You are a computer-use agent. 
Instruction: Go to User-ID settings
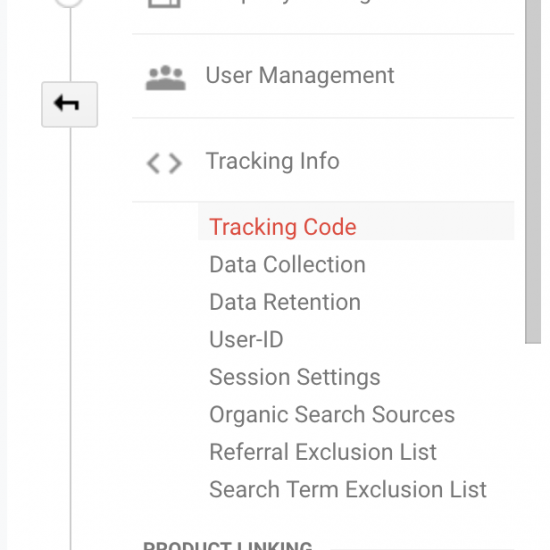pyautogui.click(x=246, y=339)
